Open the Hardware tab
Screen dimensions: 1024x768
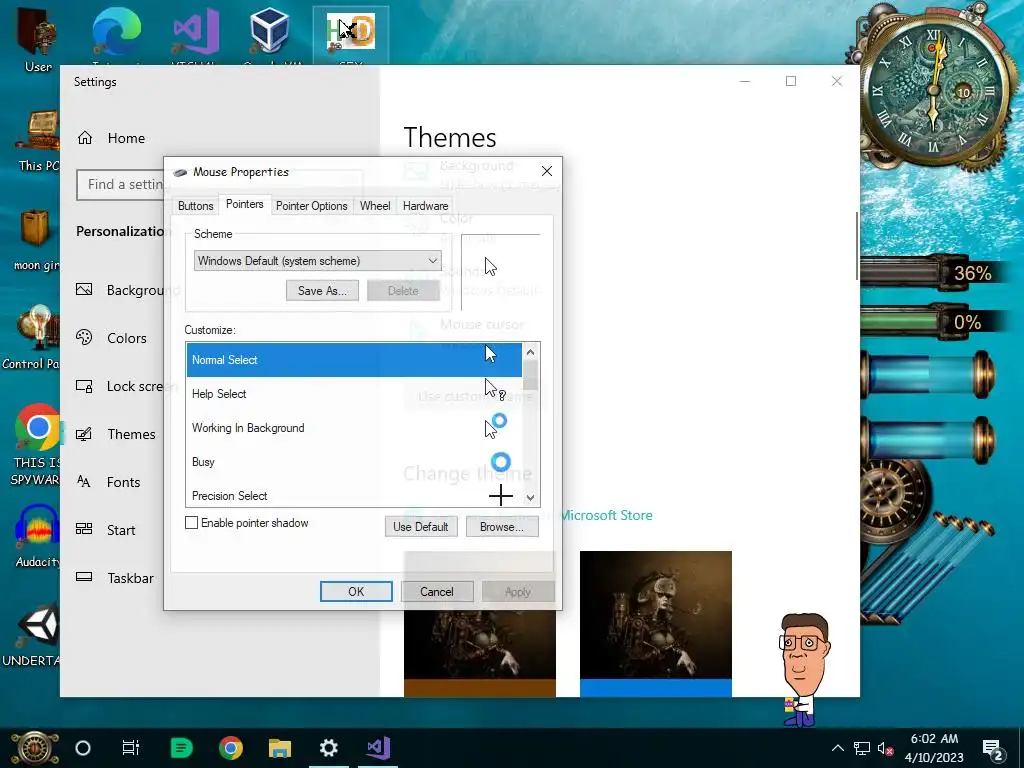click(425, 206)
